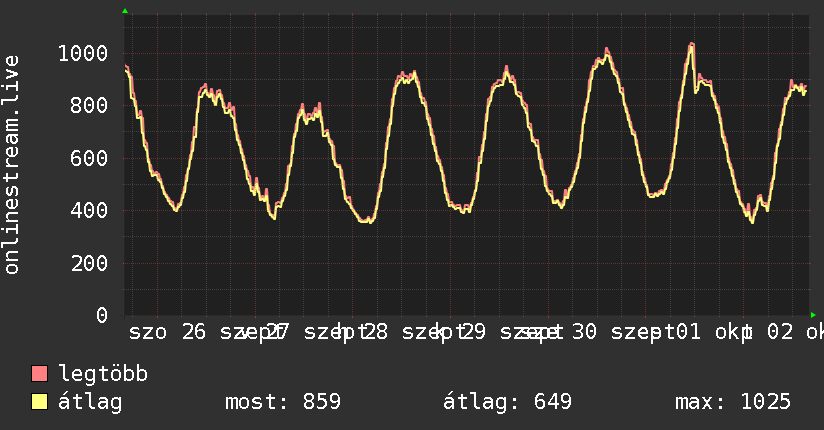Click the yellow átlag legend swatch
The height and width of the screenshot is (430, 824).
(x=39, y=402)
